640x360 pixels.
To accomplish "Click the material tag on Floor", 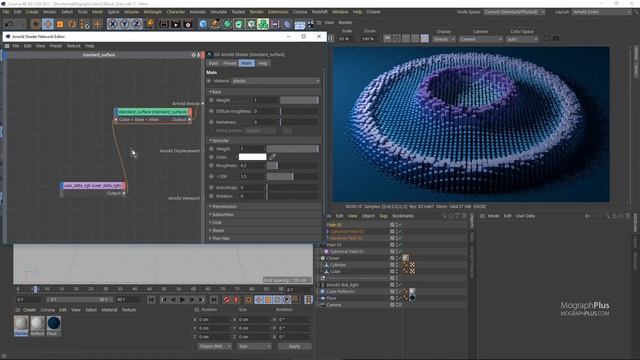I will pos(412,298).
